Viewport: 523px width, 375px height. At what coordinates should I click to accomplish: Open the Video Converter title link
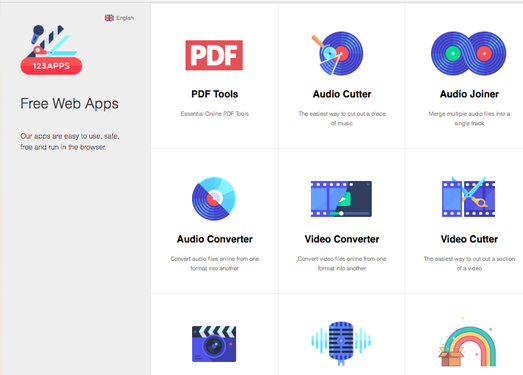coord(342,239)
